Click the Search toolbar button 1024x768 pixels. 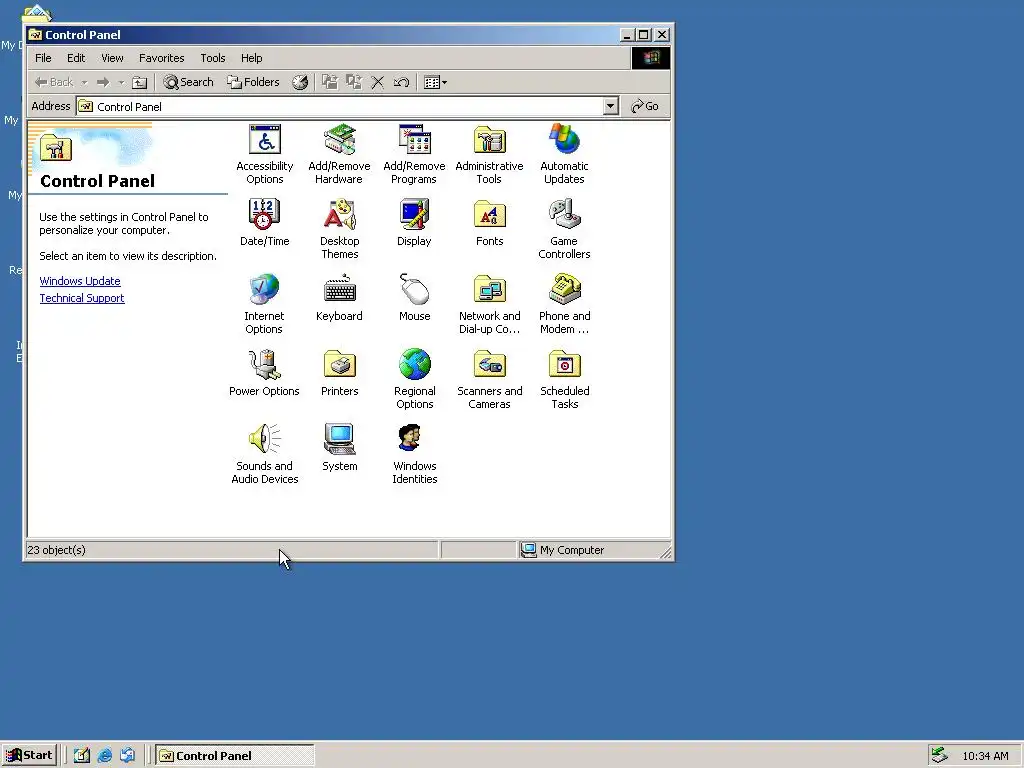click(189, 82)
